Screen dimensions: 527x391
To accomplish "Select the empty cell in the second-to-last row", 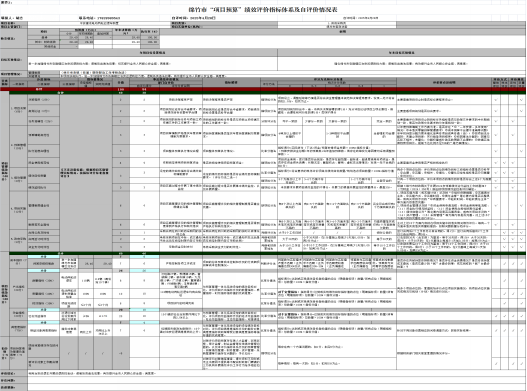I will tap(276, 380).
